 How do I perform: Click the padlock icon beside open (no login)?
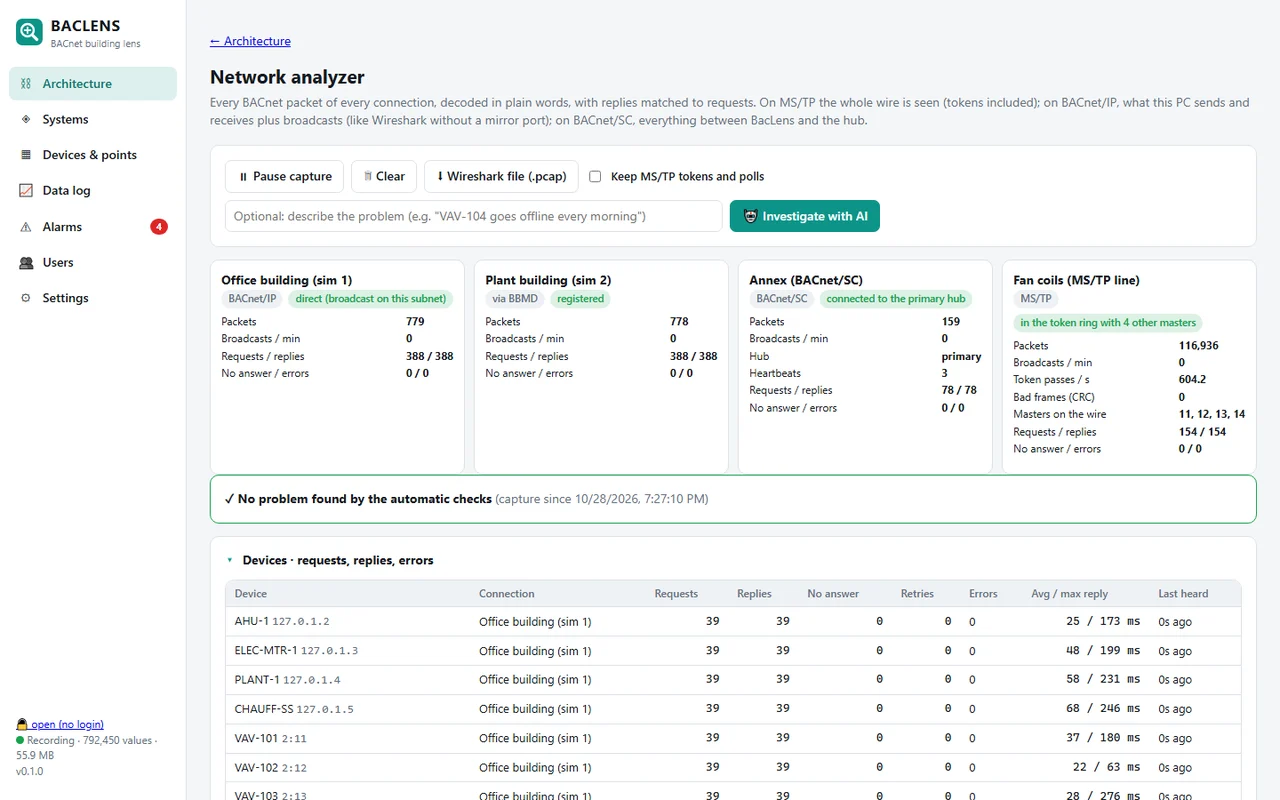[21, 724]
